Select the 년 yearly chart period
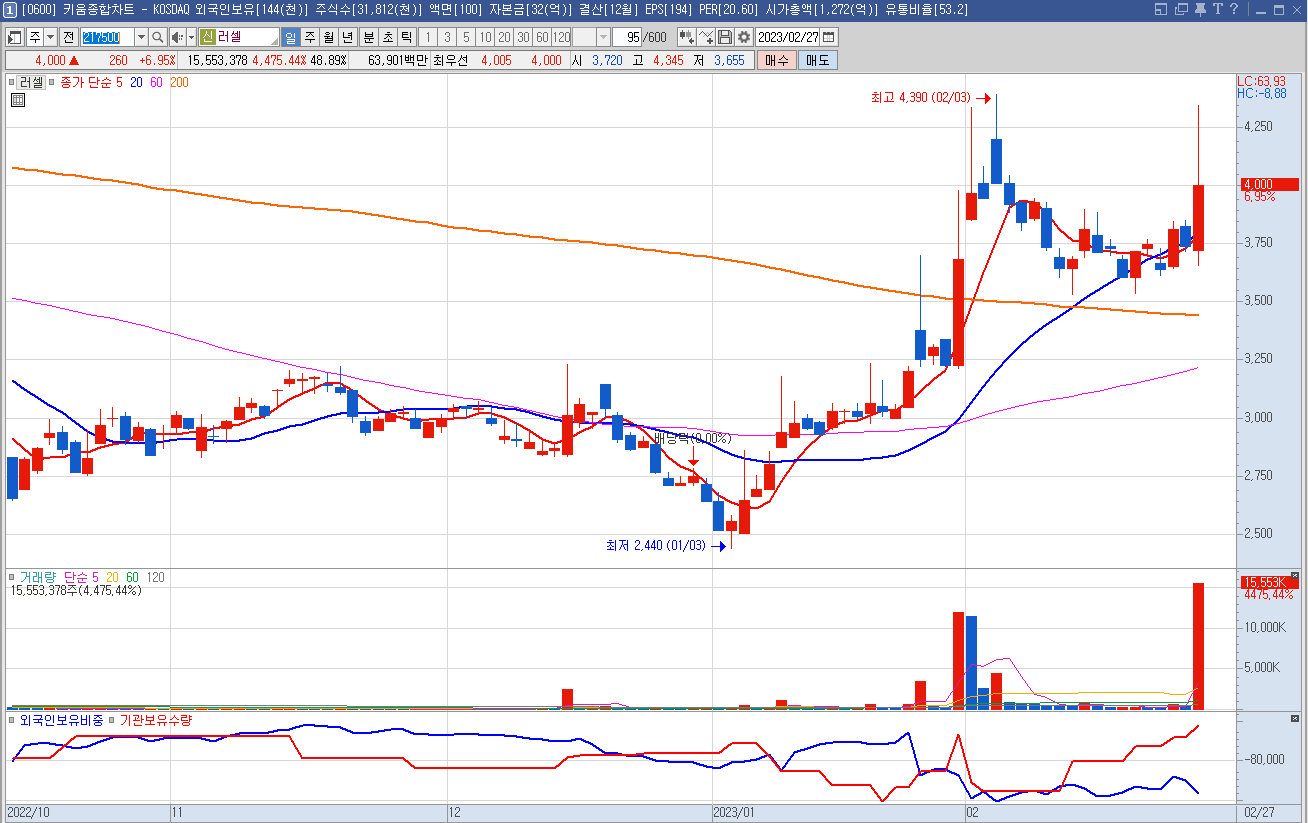 coord(347,37)
